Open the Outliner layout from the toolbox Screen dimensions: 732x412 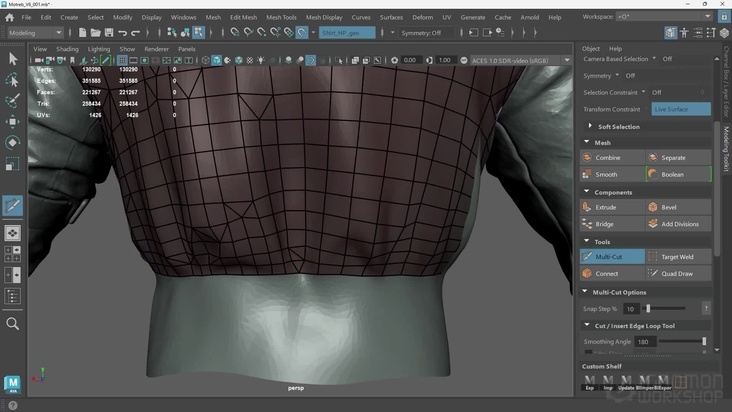[13, 296]
